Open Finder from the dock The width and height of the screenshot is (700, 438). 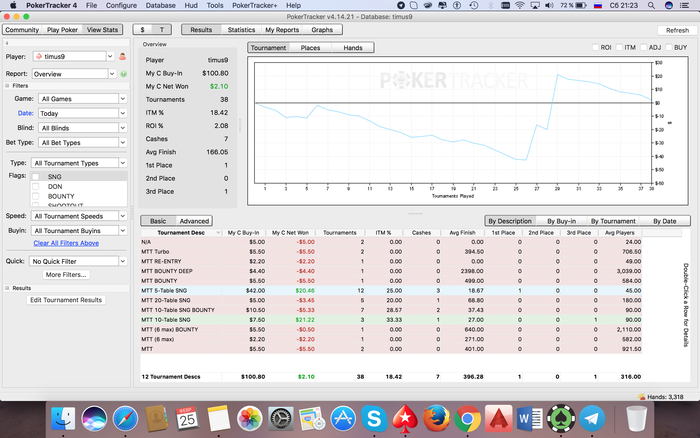[x=63, y=419]
